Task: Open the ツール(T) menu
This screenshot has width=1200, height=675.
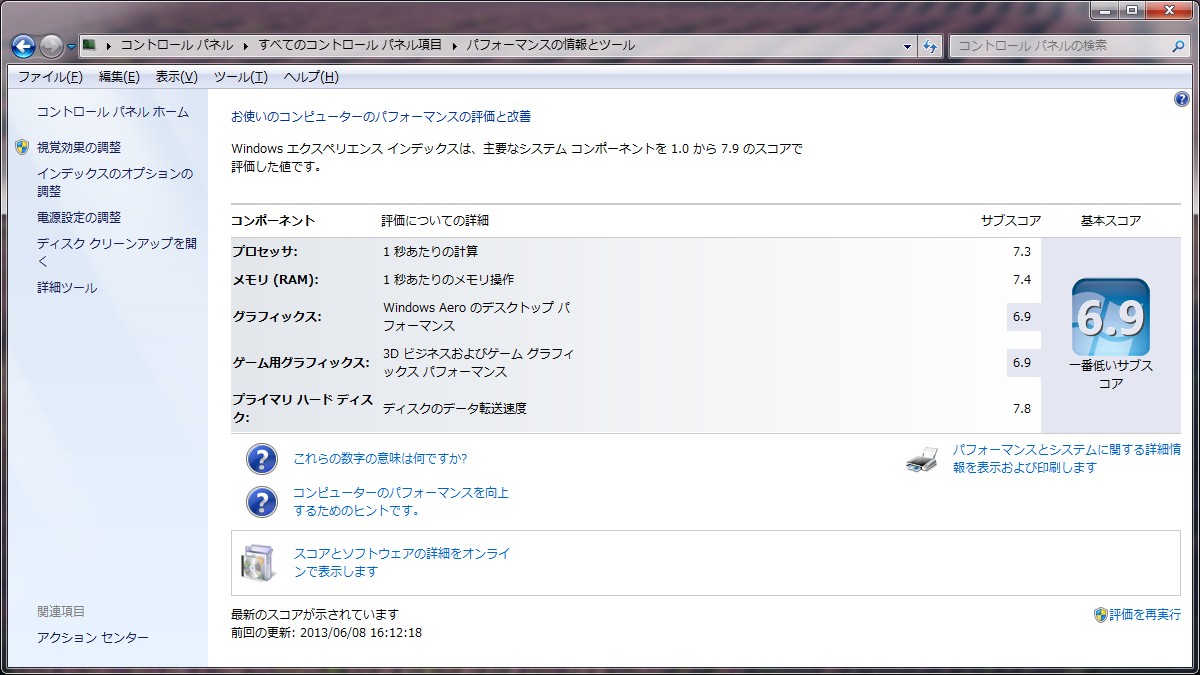Action: click(240, 77)
